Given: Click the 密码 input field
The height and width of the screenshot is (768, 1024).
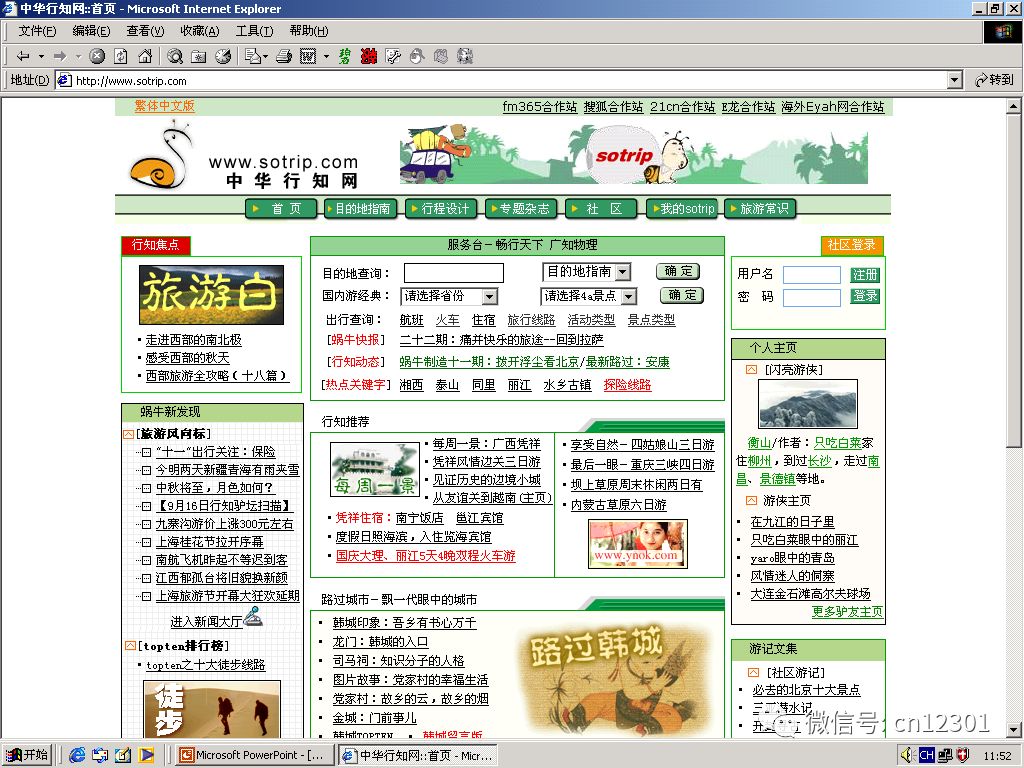Looking at the screenshot, I should tap(812, 298).
